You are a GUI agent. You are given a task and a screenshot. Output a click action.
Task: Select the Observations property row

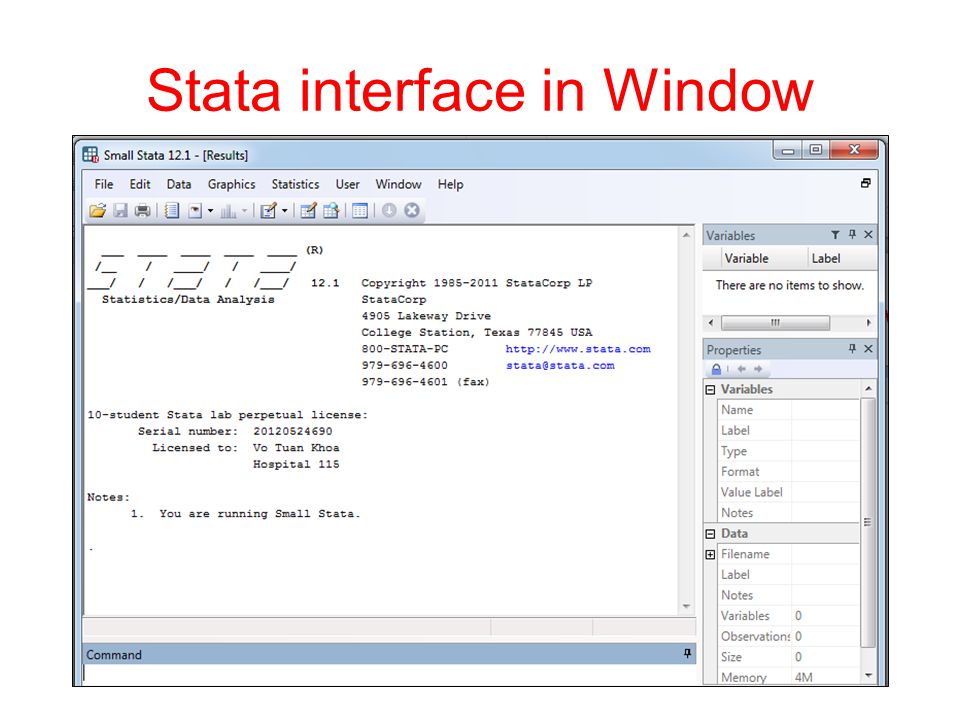789,636
